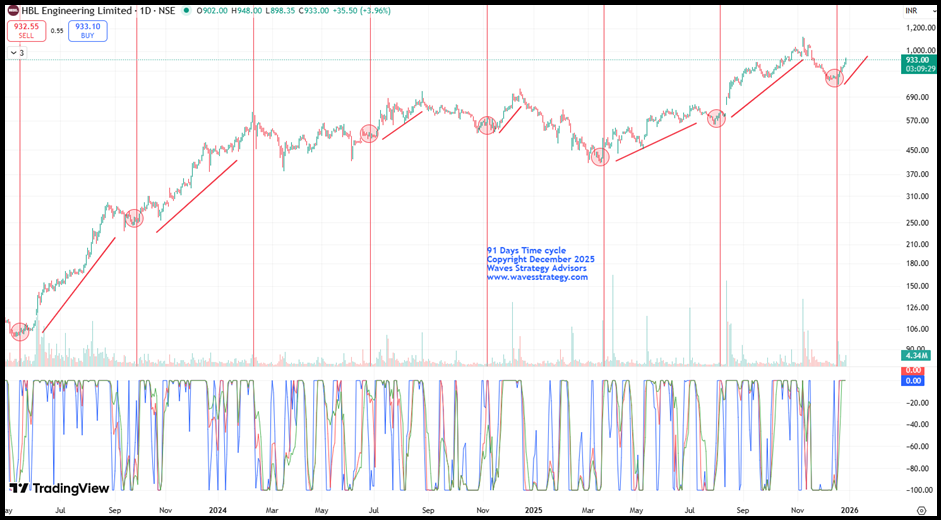Screen dimensions: 941x520
Task: Click the 690.00 price axis label
Action: tap(916, 97)
